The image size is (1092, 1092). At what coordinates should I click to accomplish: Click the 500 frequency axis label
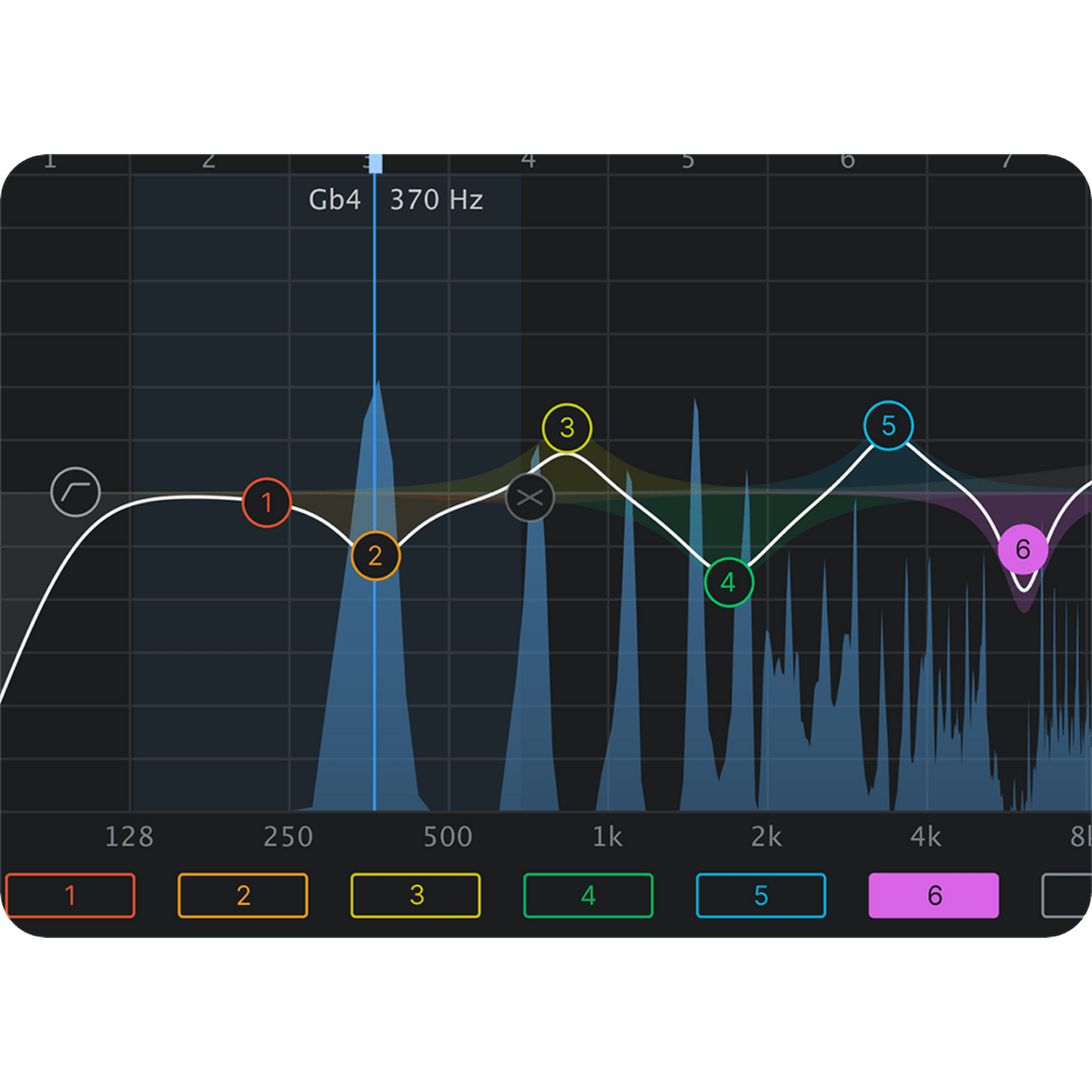tap(448, 837)
